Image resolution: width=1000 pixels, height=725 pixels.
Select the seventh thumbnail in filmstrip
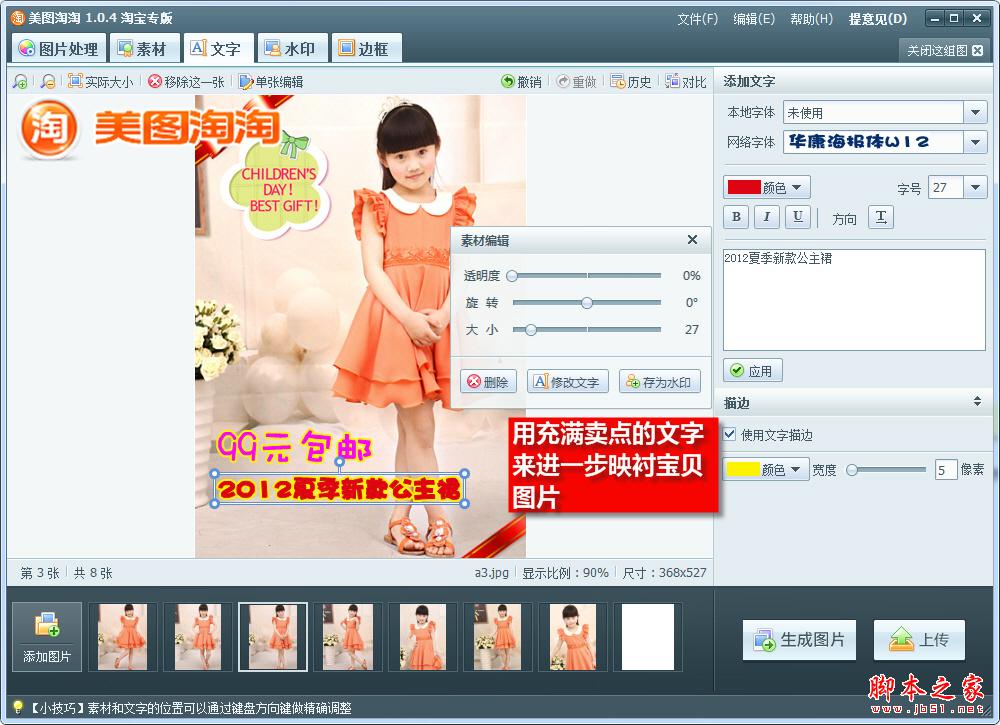pyautogui.click(x=573, y=636)
